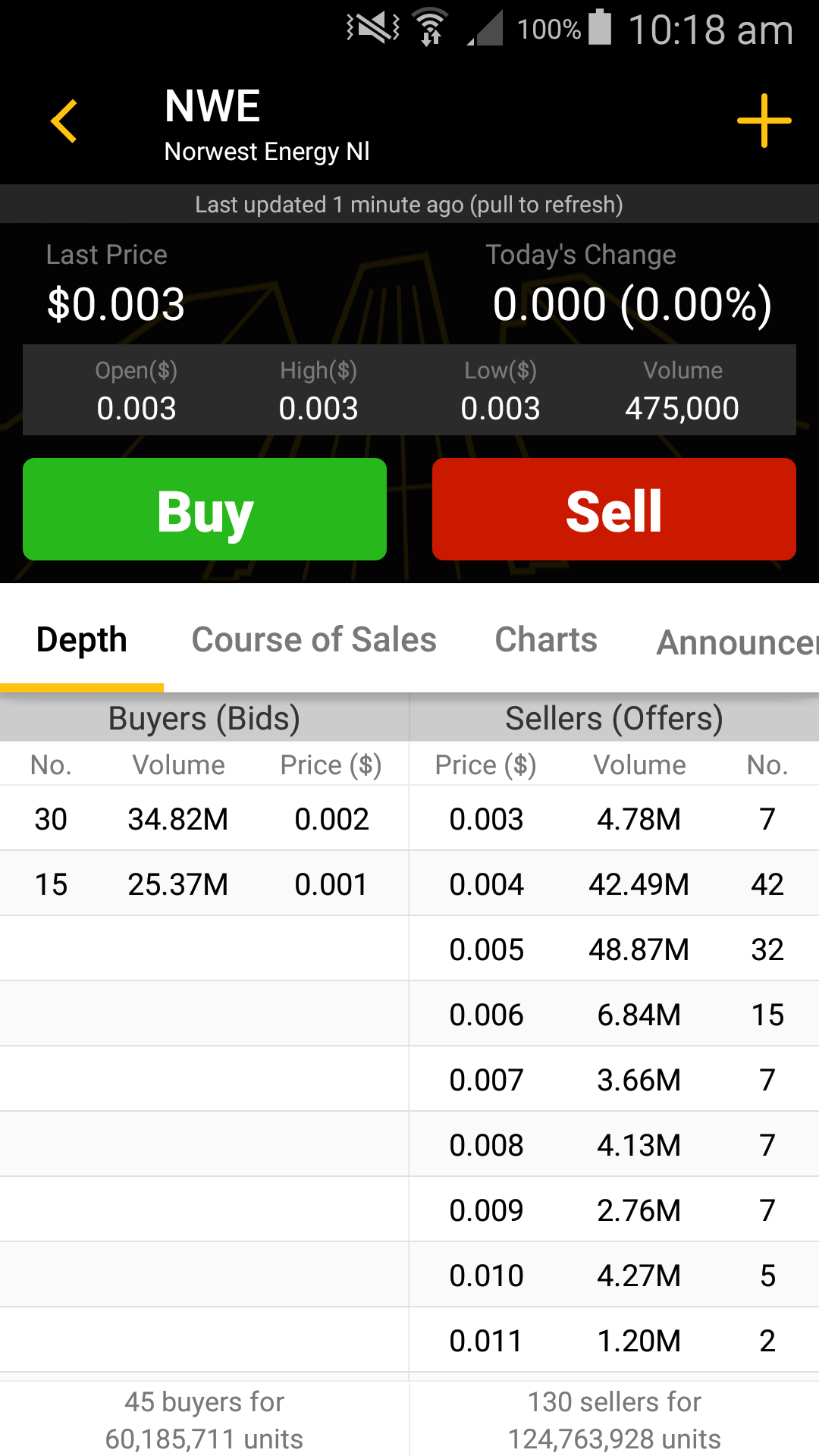Select offer volume 3.66M
Viewport: 819px width, 1456px height.
tap(639, 1080)
